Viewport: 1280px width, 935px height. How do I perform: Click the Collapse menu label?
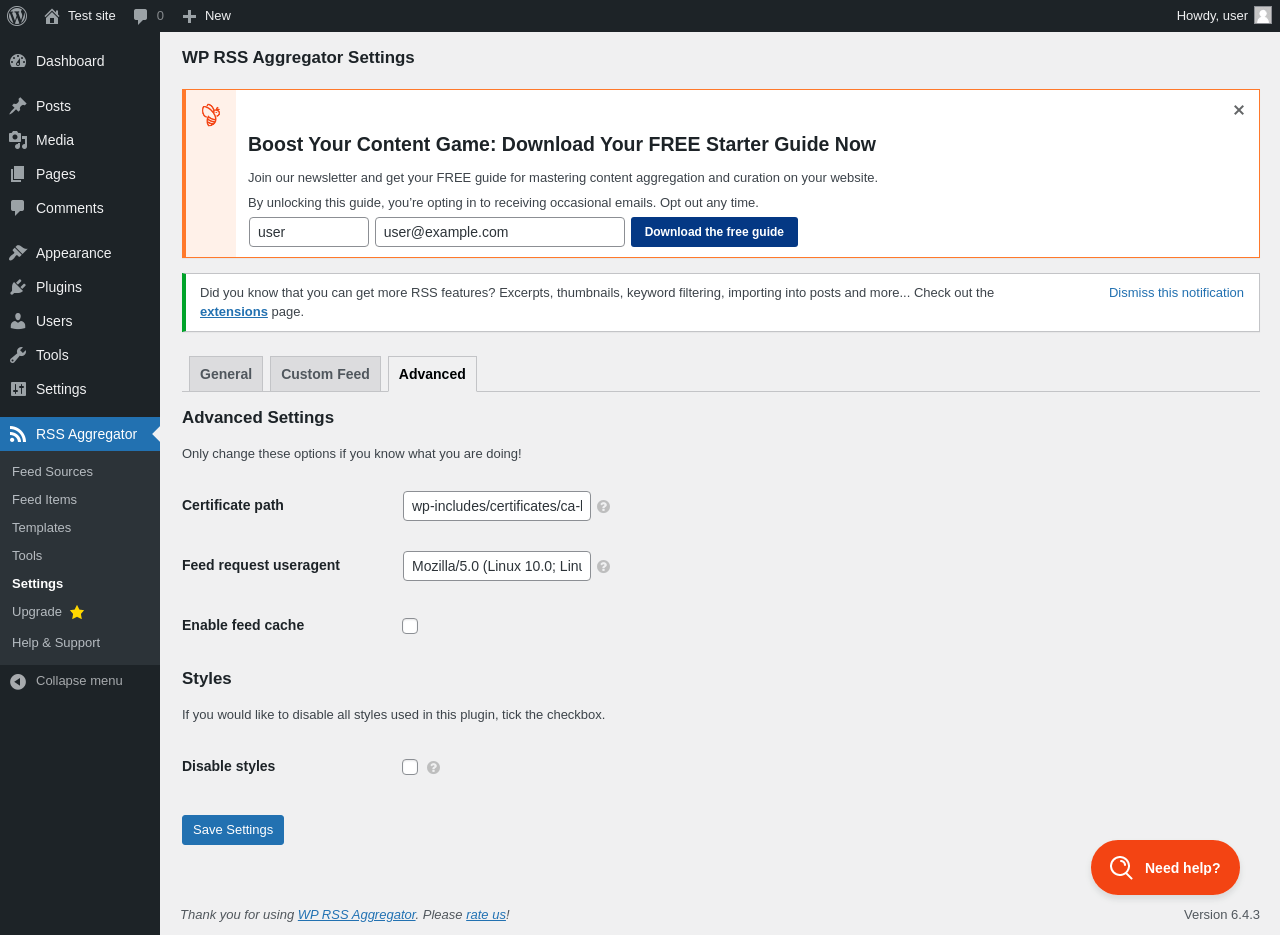[79, 681]
